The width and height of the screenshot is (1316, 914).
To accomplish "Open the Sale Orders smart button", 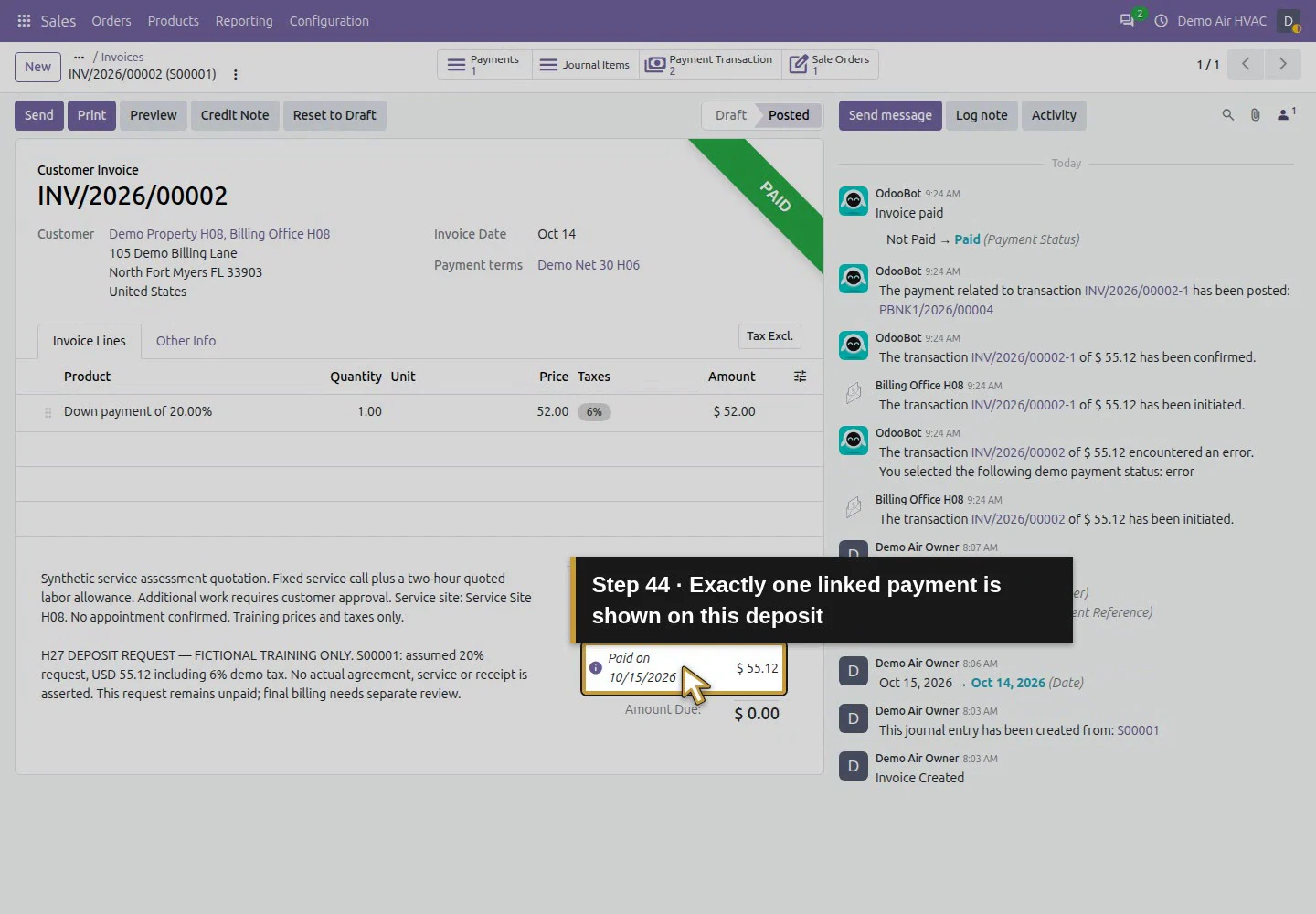I will pos(830,64).
